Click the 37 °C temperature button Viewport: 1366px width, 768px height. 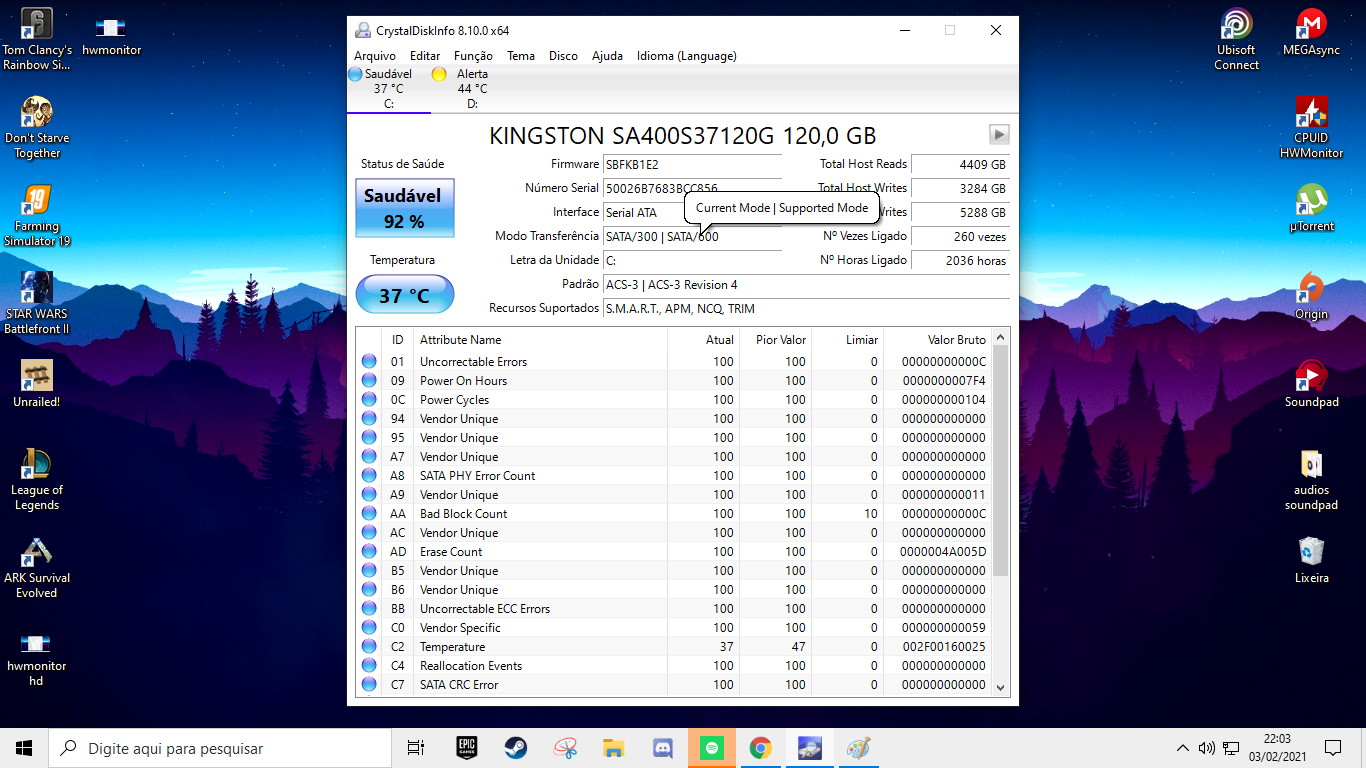pyautogui.click(x=404, y=296)
